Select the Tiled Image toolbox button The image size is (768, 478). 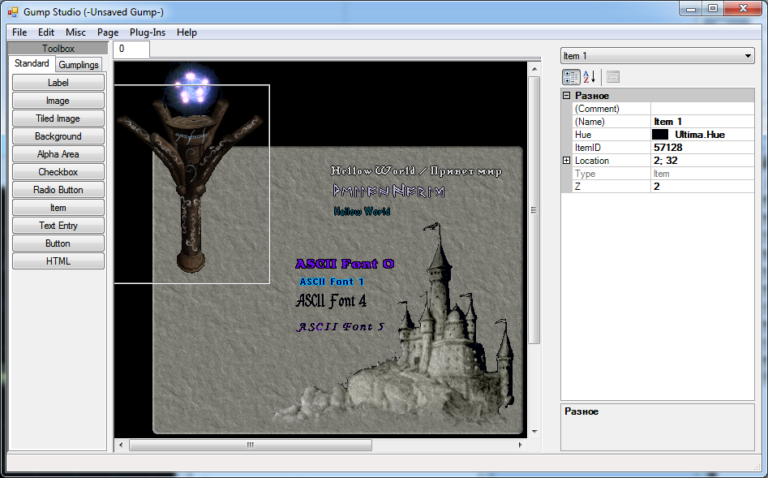57,119
